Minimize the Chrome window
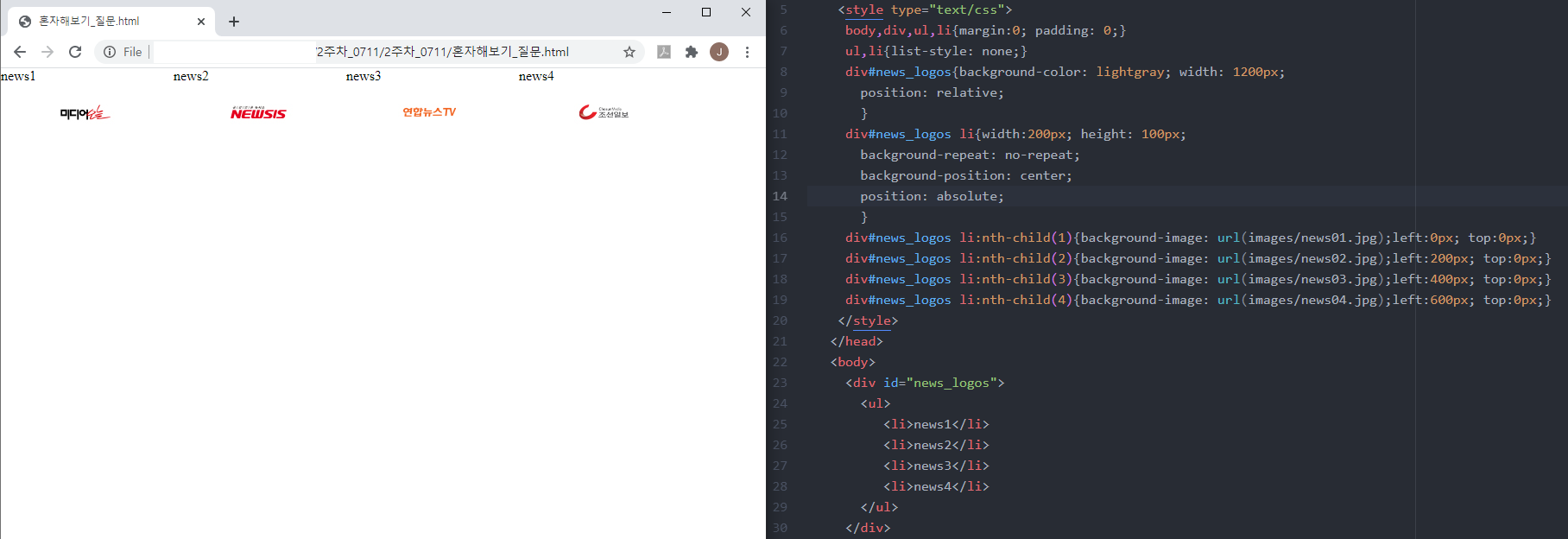 667,12
